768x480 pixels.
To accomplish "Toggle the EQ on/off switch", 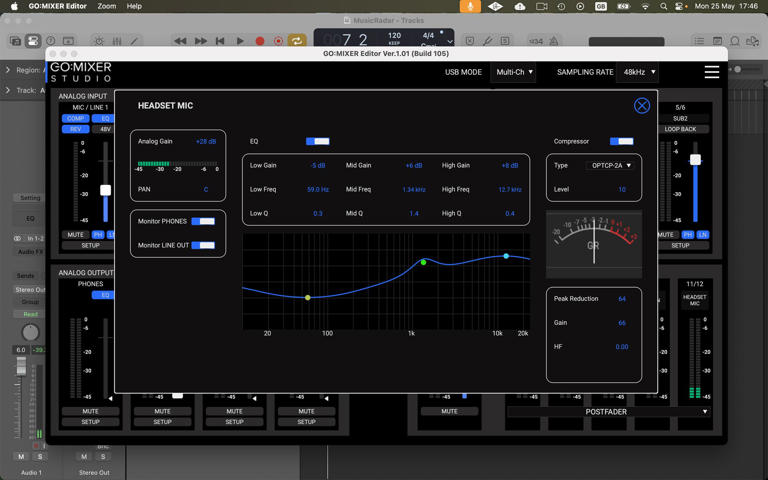I will [x=317, y=141].
